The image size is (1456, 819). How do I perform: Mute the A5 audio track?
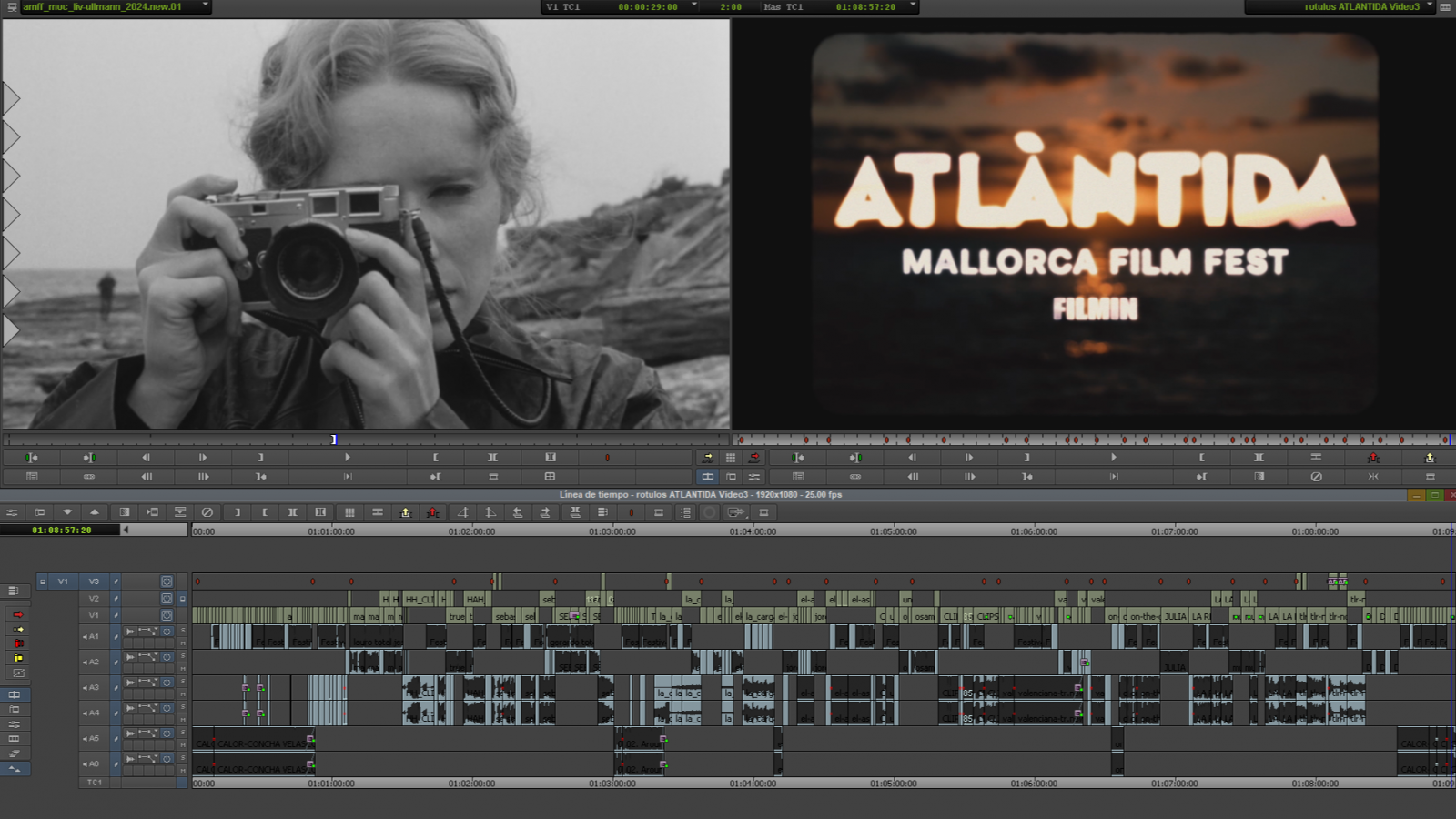point(181,744)
